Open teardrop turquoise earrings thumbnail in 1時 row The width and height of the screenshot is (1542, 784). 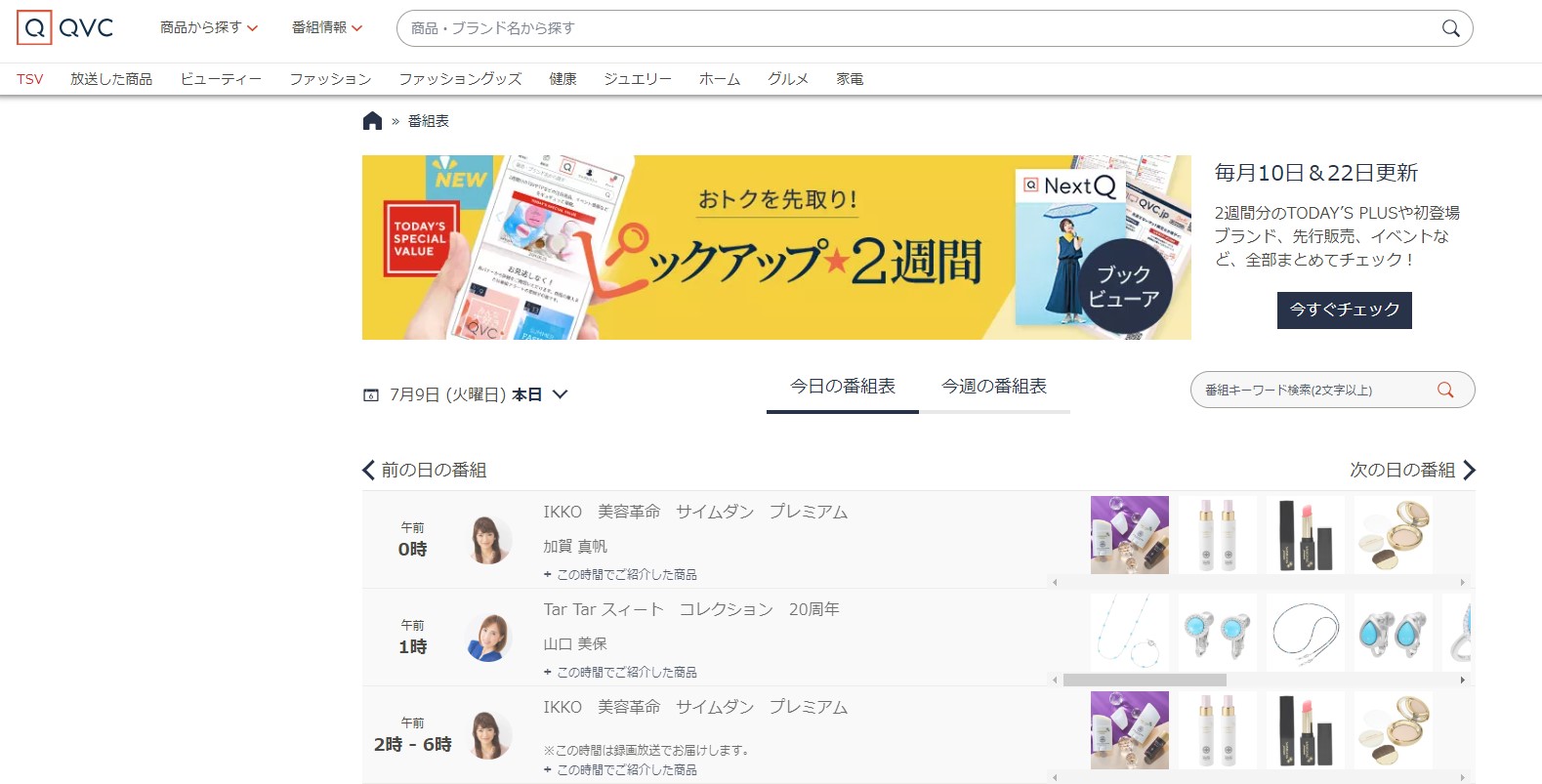pos(1394,633)
